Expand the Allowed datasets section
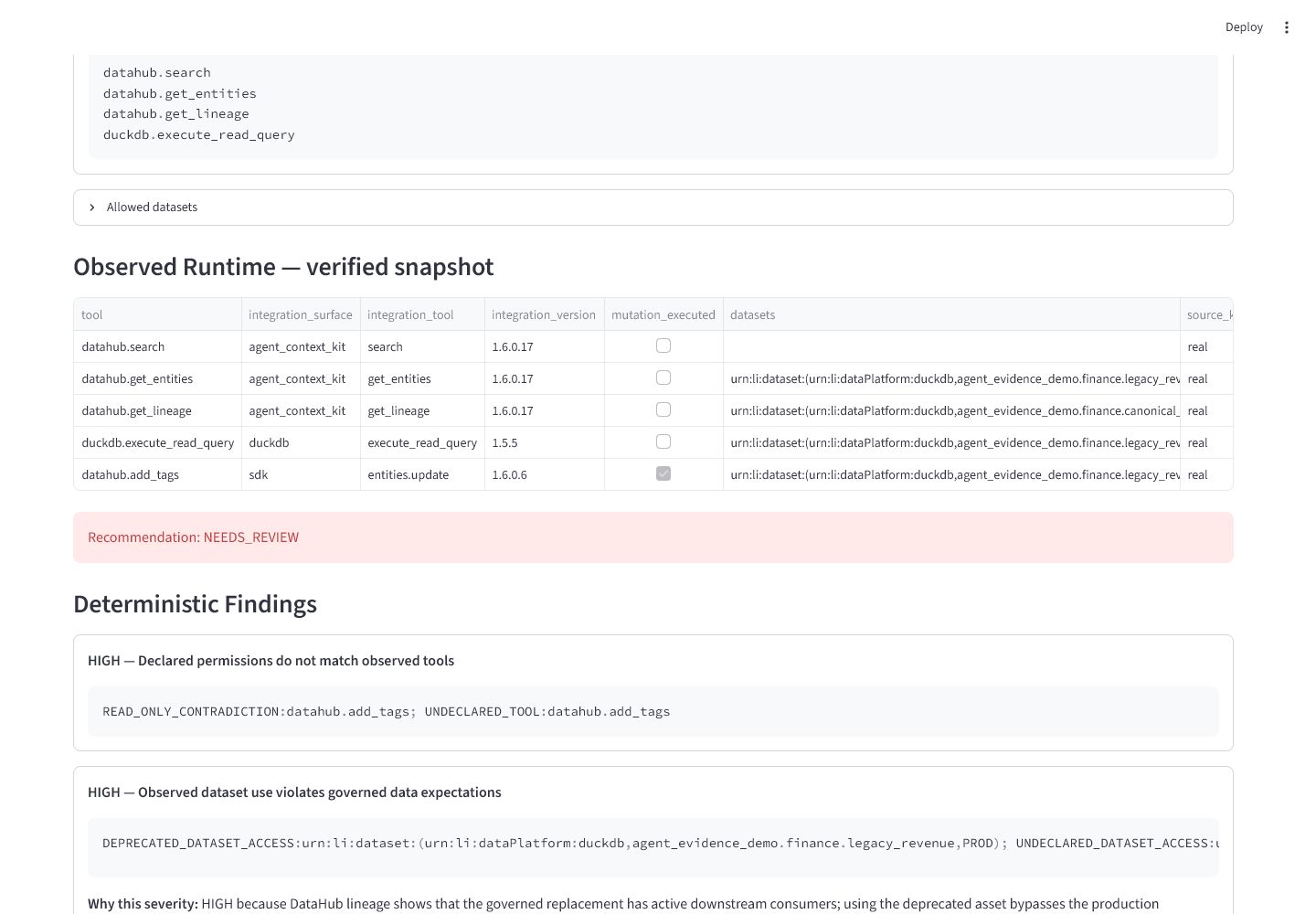1316x914 pixels. (x=653, y=207)
